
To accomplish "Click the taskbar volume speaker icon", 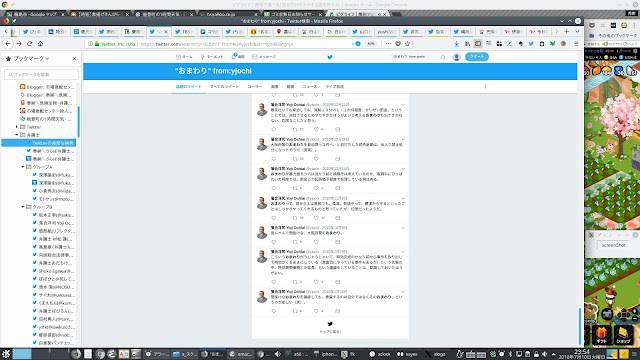I will (x=544, y=354).
